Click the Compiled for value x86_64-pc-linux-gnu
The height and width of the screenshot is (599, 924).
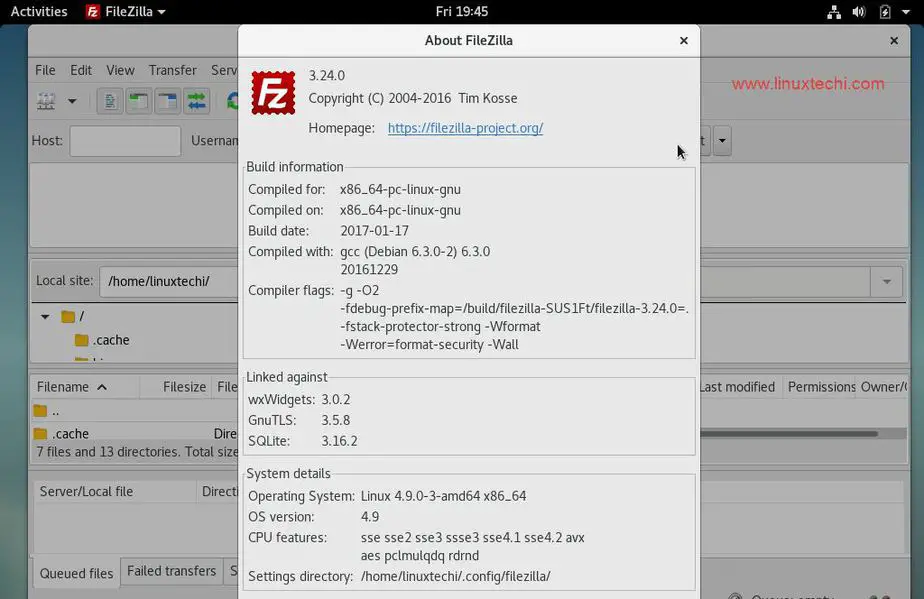pyautogui.click(x=400, y=190)
